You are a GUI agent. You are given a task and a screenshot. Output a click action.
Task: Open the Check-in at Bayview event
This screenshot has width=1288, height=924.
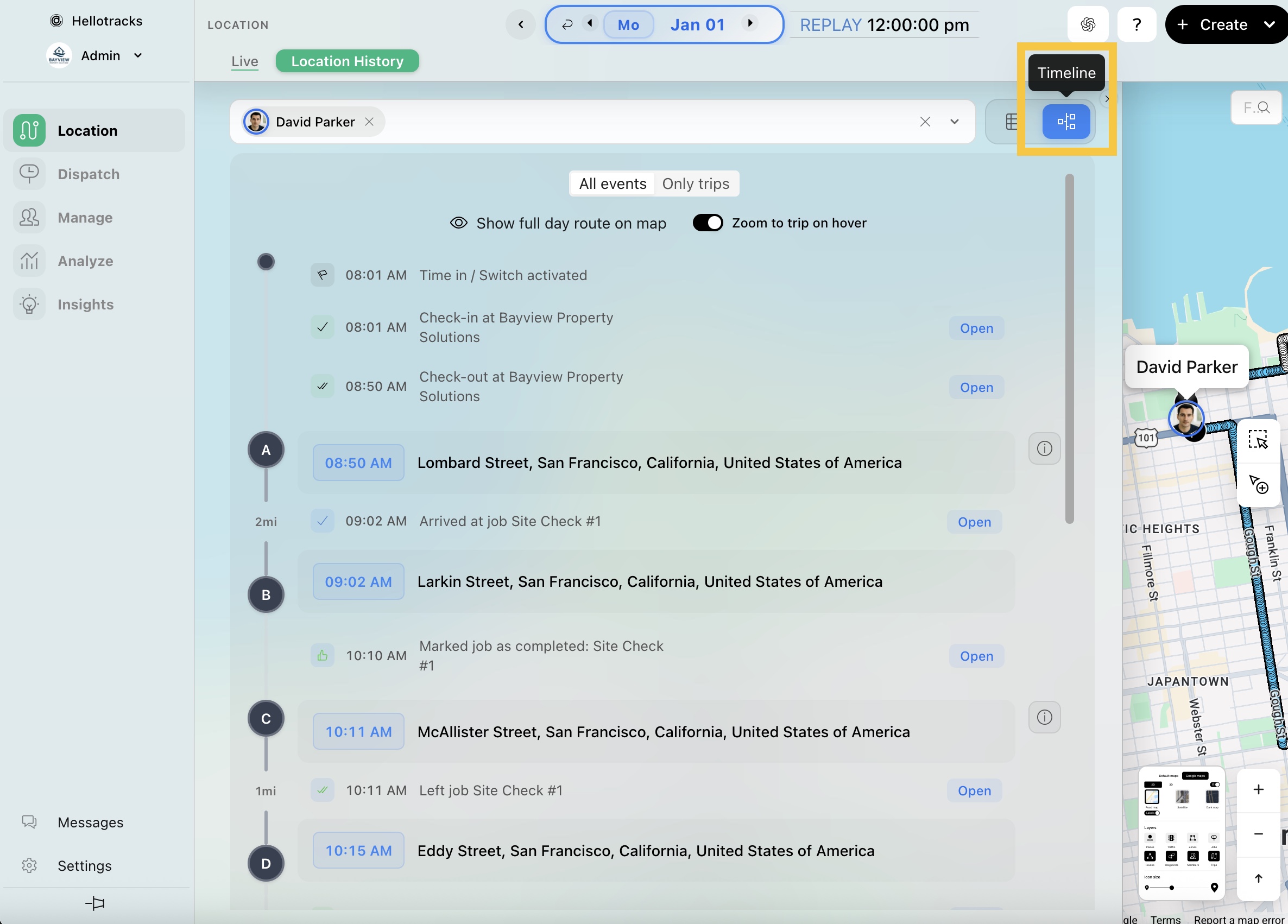coord(976,328)
